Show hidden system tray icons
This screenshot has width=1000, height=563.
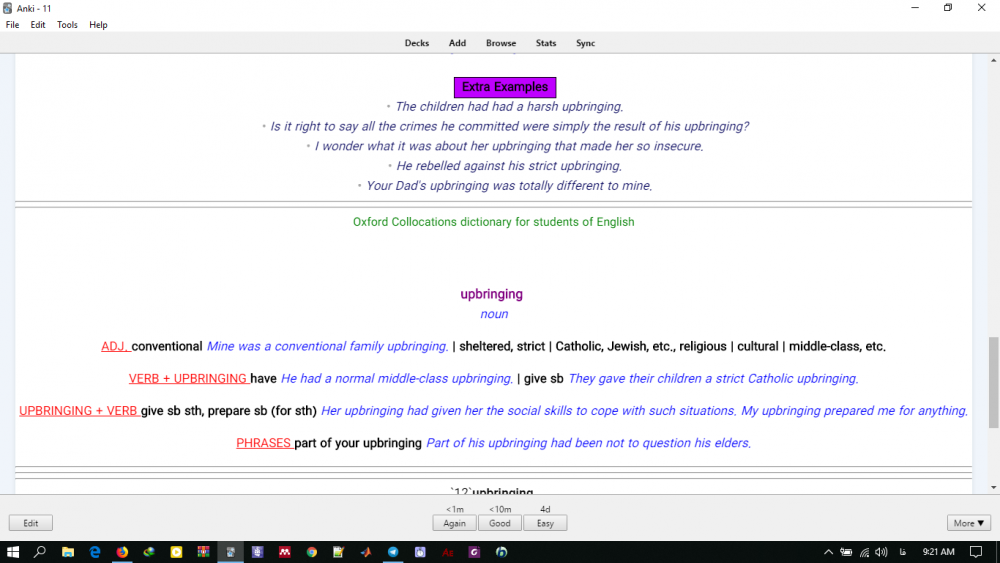828,552
